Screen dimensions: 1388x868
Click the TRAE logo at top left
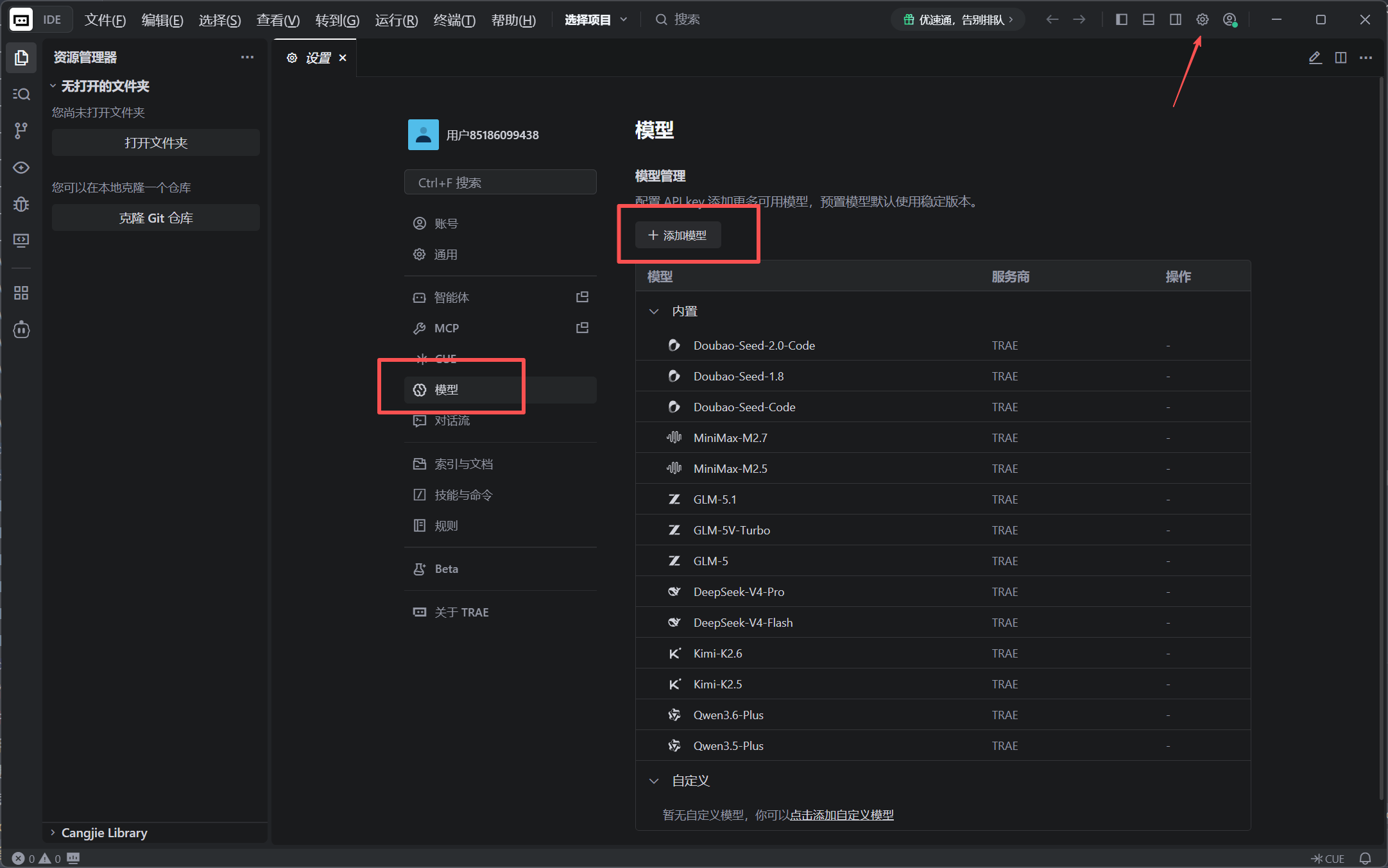point(21,20)
